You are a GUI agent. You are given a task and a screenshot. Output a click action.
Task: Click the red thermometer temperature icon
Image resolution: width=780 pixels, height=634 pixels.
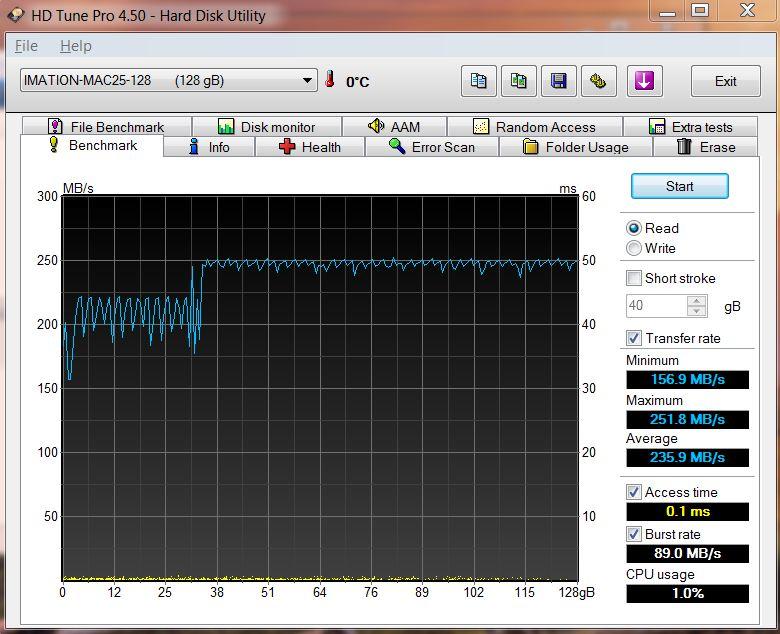(x=330, y=81)
